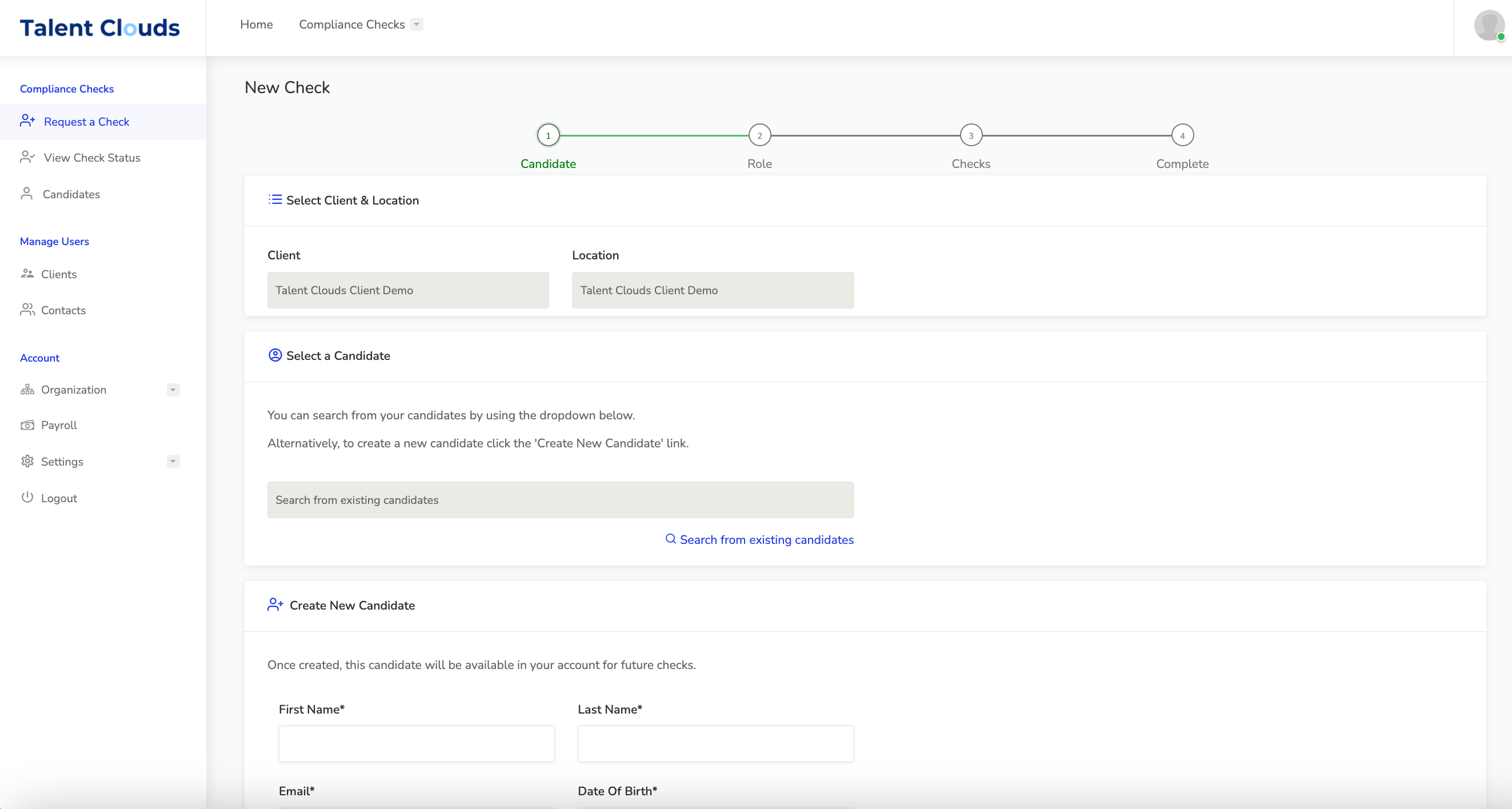The height and width of the screenshot is (809, 1512).
Task: Click the add-user icon beside Create New Candidate
Action: click(x=275, y=604)
